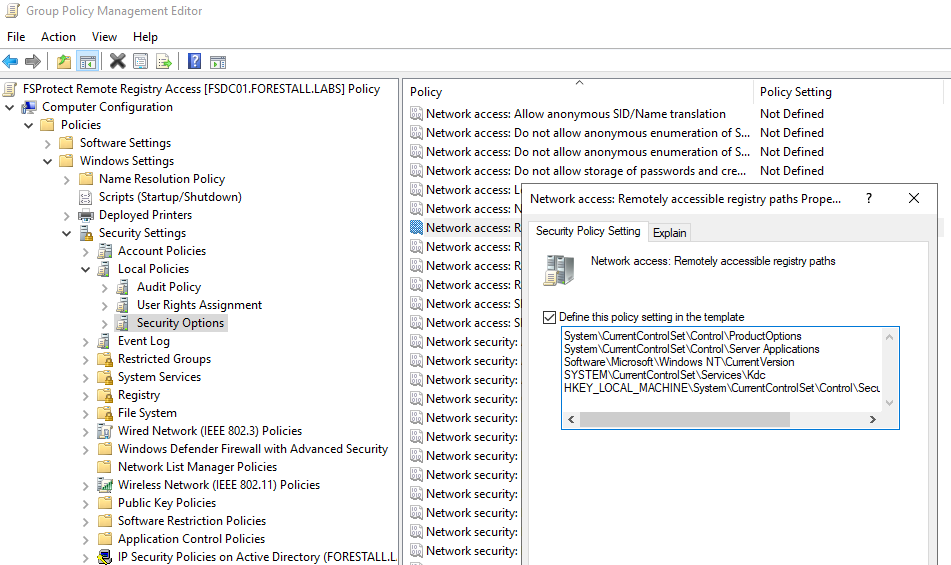Open Properties from the toolbar icon
The image size is (951, 565).
[x=141, y=61]
